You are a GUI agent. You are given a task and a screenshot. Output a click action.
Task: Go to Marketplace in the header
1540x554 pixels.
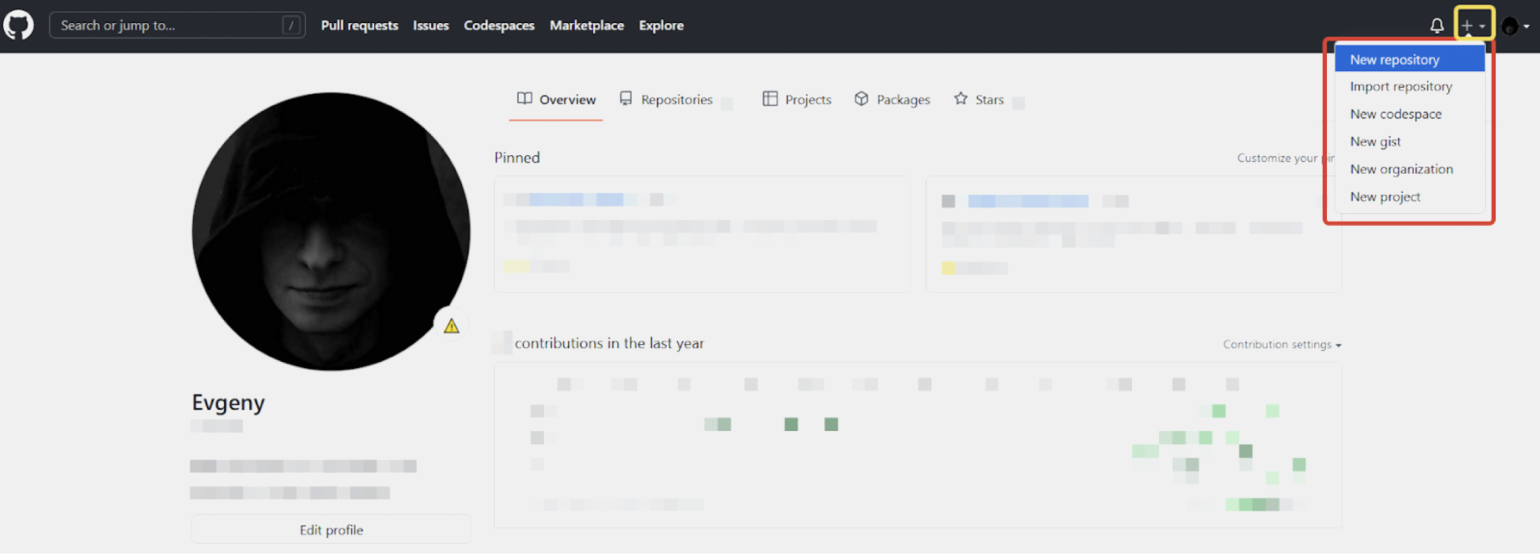point(586,26)
